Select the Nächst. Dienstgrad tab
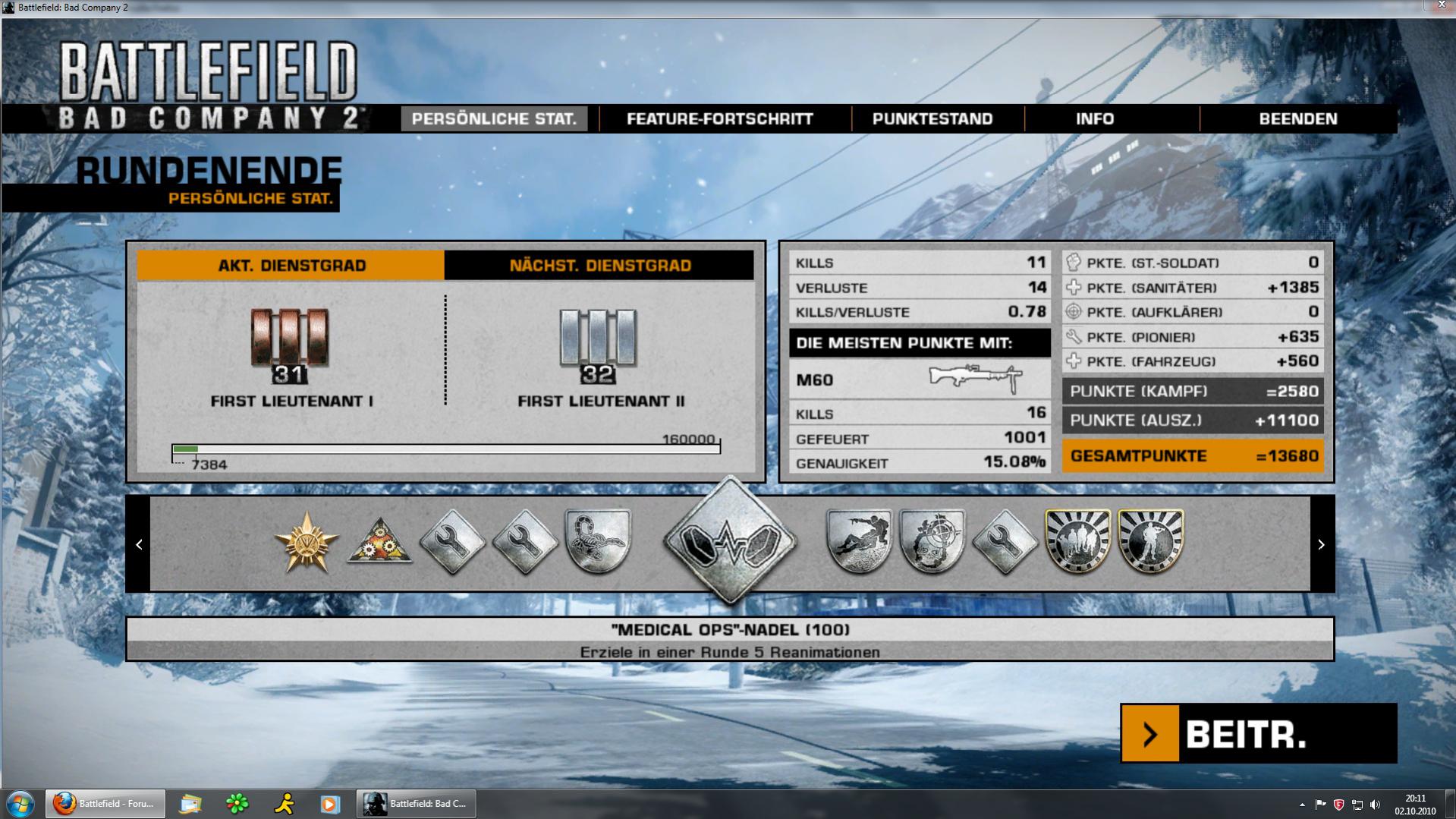Screen dimensions: 1456x819 599,266
